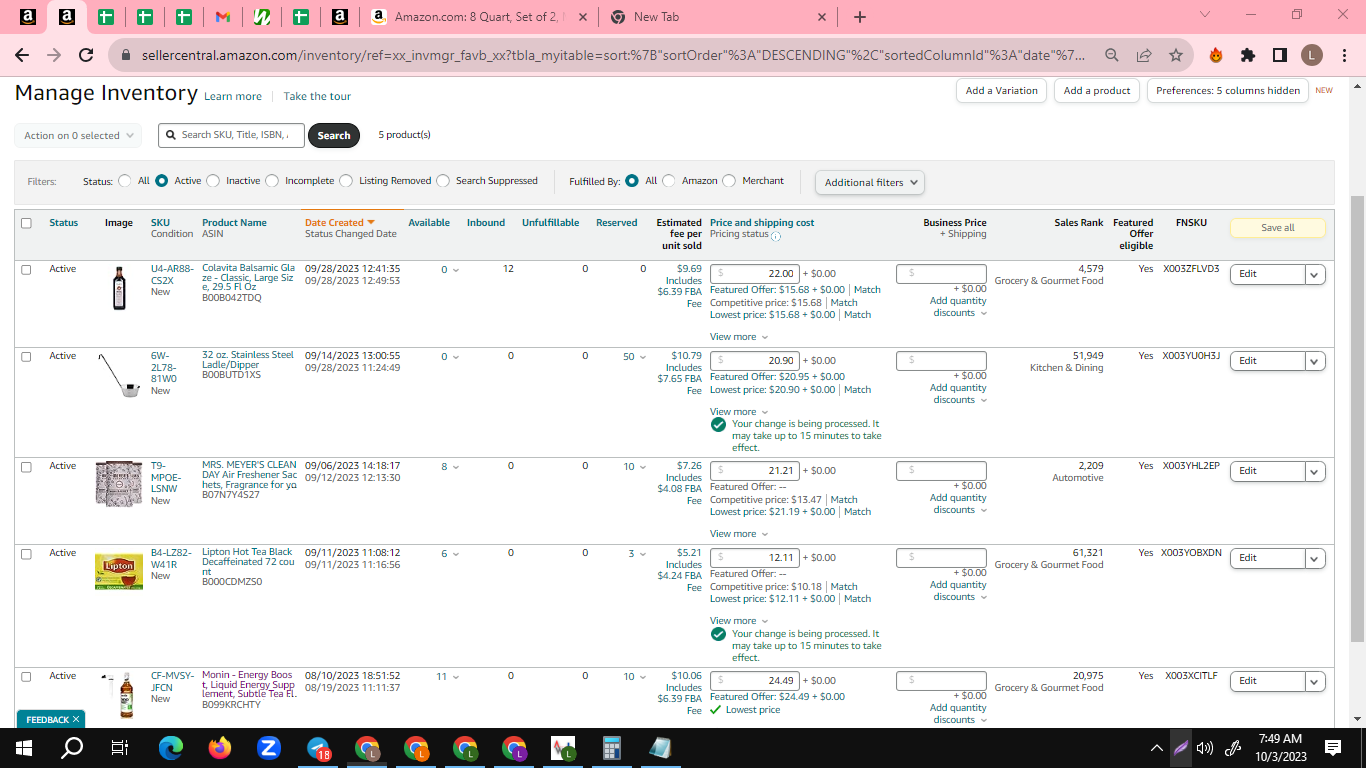Click the Edit button for Lipton row
The image size is (1366, 768).
[1267, 558]
